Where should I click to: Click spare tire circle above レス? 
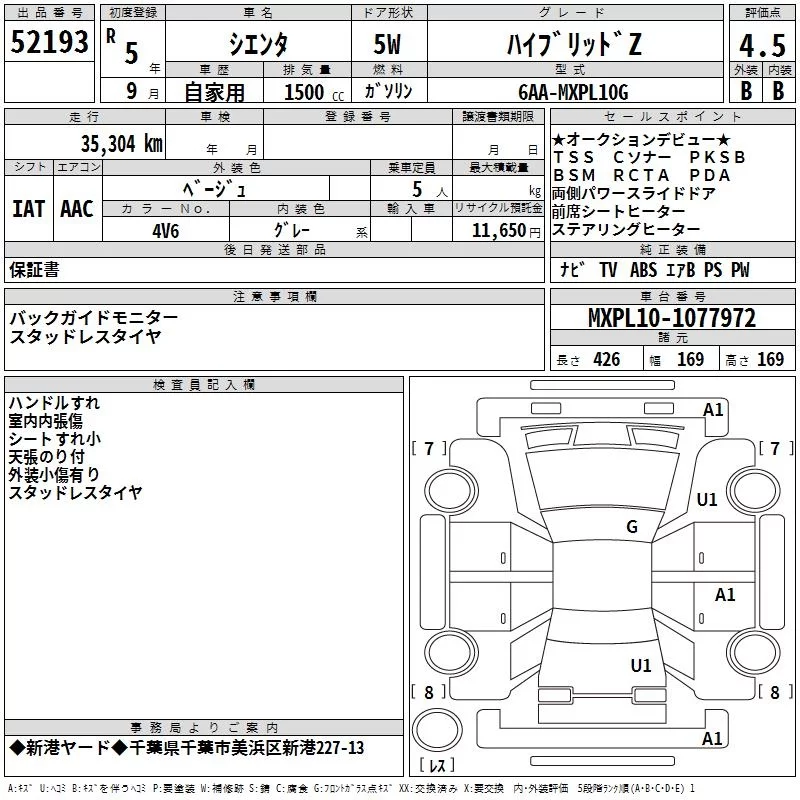pyautogui.click(x=437, y=729)
